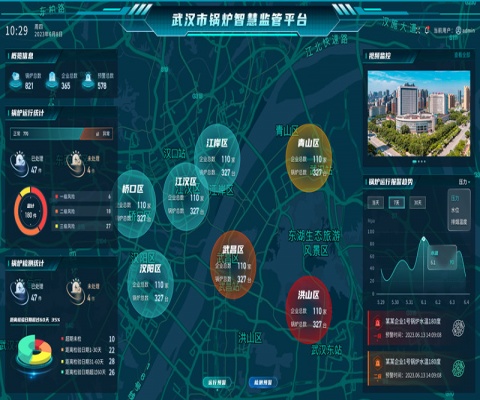Choose 排烟温度 option in the dropdown list
This screenshot has width=480, height=400.
(x=459, y=222)
